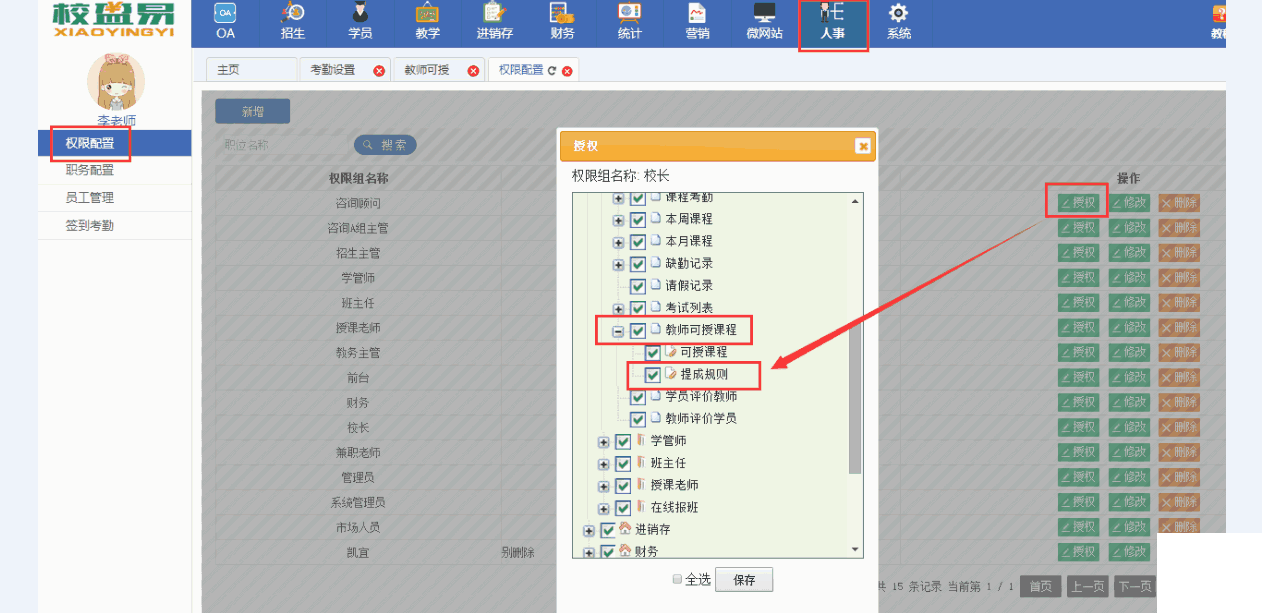Screen dimensions: 1262x613
Task: Expand the 学管师 tree node
Action: 603,442
